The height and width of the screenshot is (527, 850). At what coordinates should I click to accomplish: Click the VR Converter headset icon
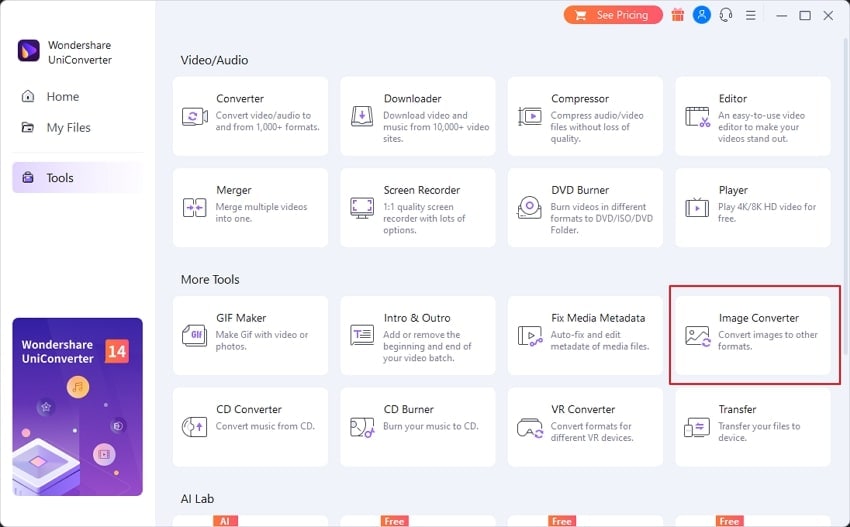tap(530, 427)
